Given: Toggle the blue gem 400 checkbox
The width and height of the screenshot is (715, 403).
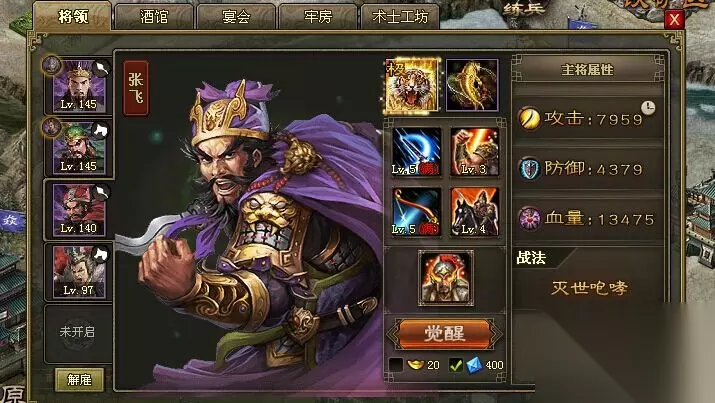Looking at the screenshot, I should [456, 365].
